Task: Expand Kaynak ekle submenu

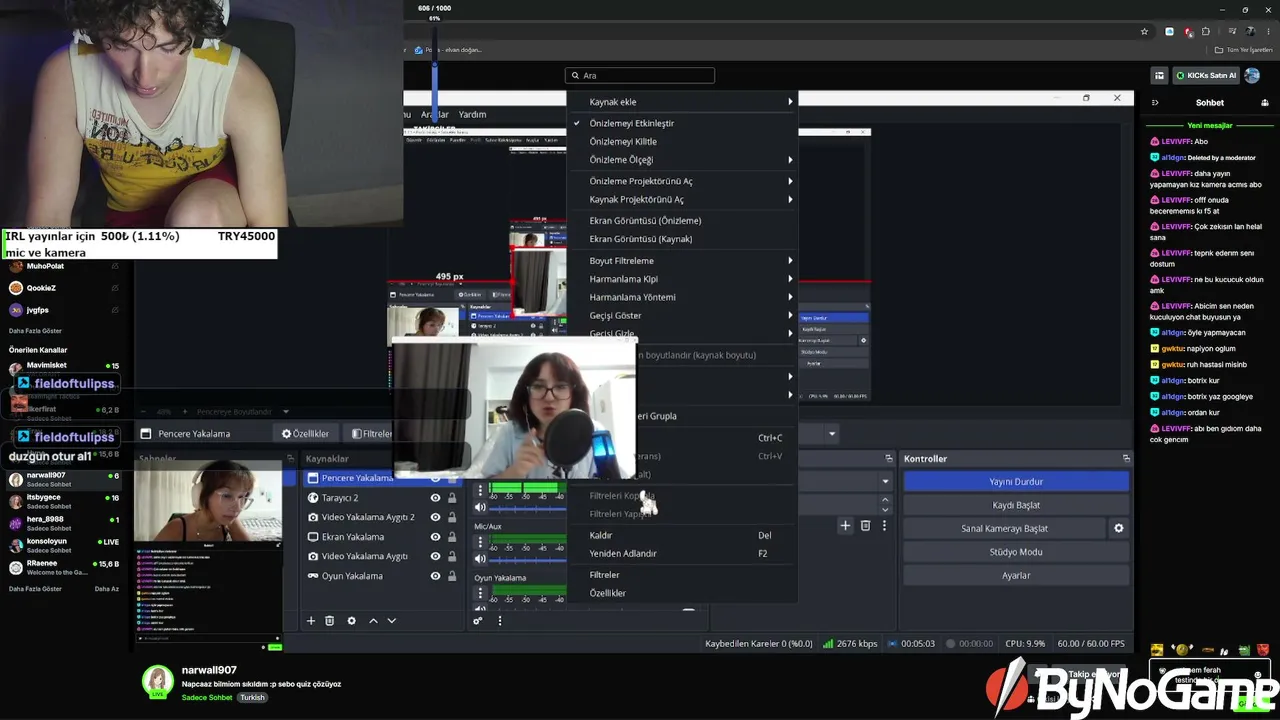Action: click(682, 102)
